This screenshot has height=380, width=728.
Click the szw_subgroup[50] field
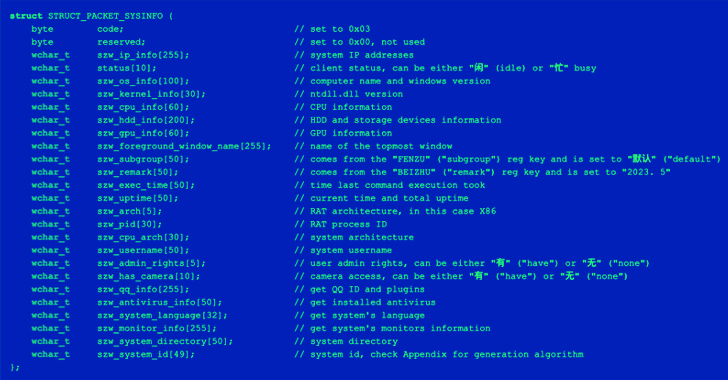point(143,159)
